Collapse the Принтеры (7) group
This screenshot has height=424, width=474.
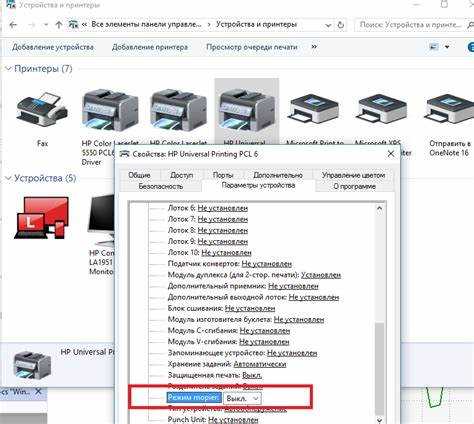[x=8, y=69]
